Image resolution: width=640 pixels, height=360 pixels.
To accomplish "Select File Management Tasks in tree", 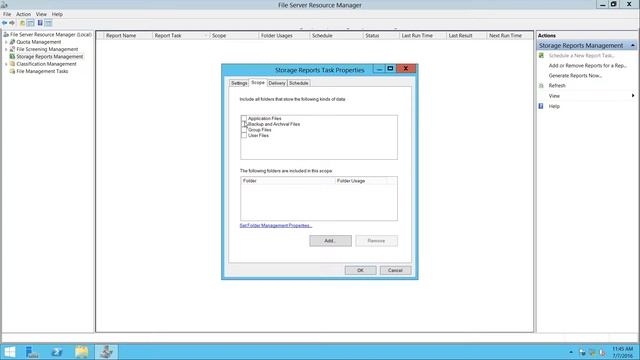I will tap(42, 71).
